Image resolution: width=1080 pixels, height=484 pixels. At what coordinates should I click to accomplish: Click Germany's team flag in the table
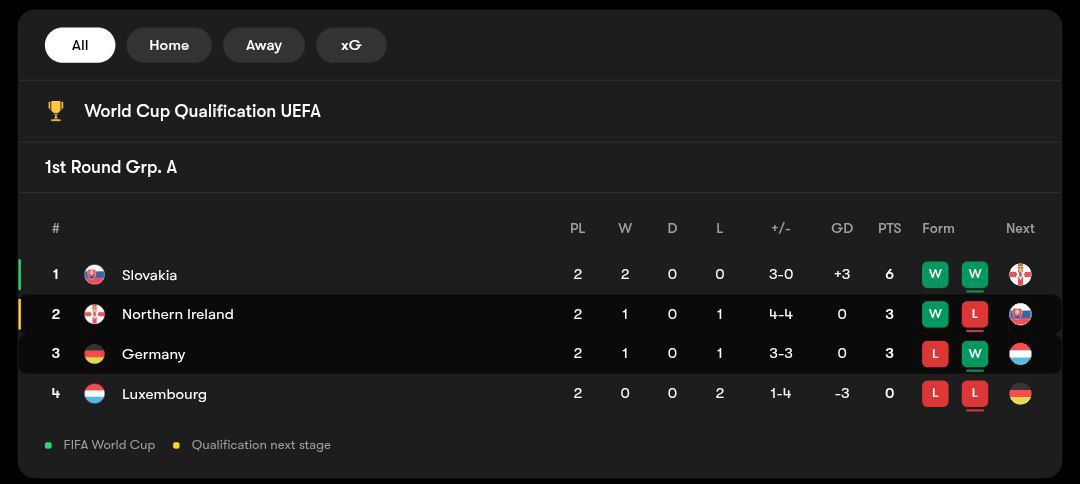(95, 354)
